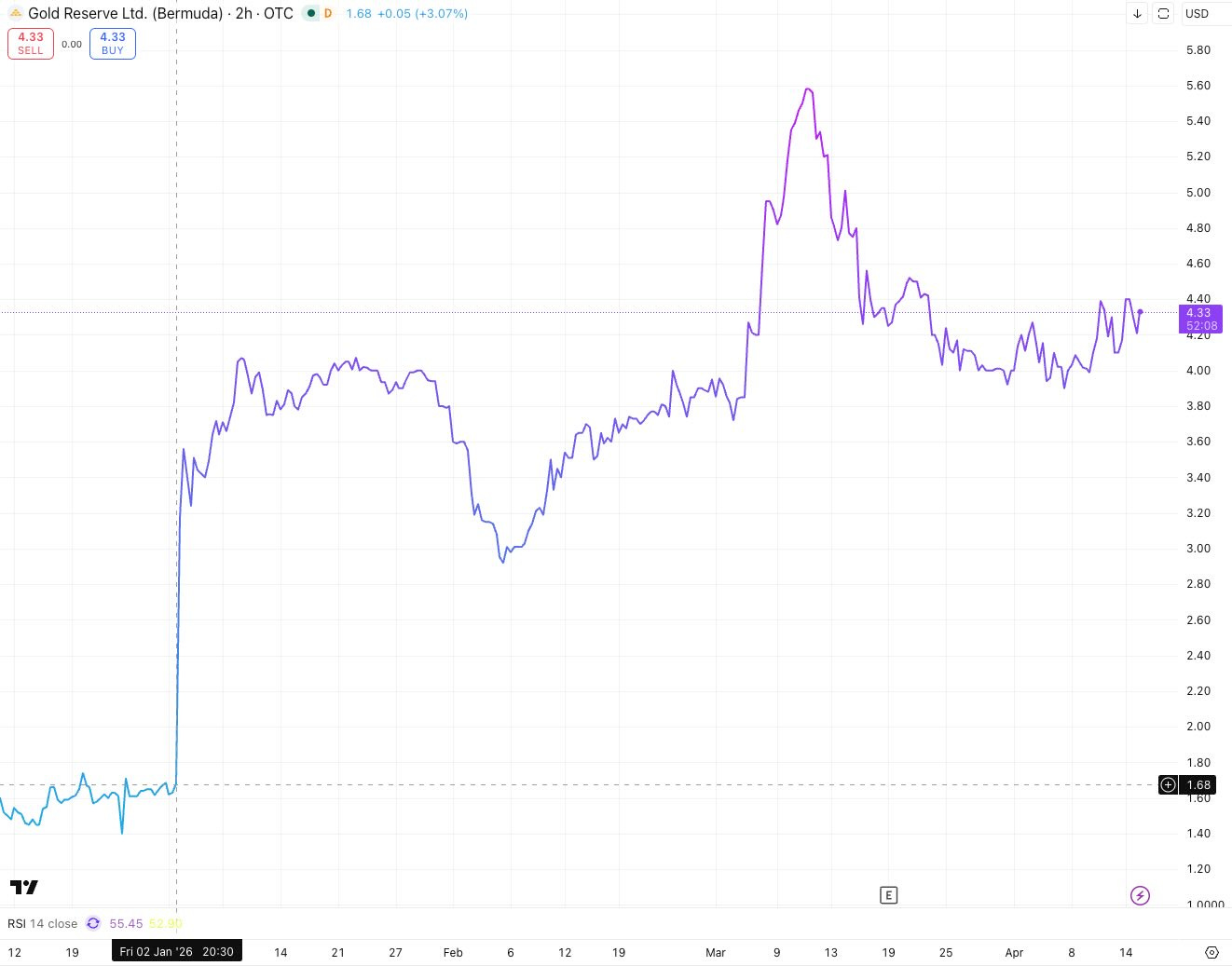Click the RSI value 55.45
The width and height of the screenshot is (1232, 966).
[126, 923]
